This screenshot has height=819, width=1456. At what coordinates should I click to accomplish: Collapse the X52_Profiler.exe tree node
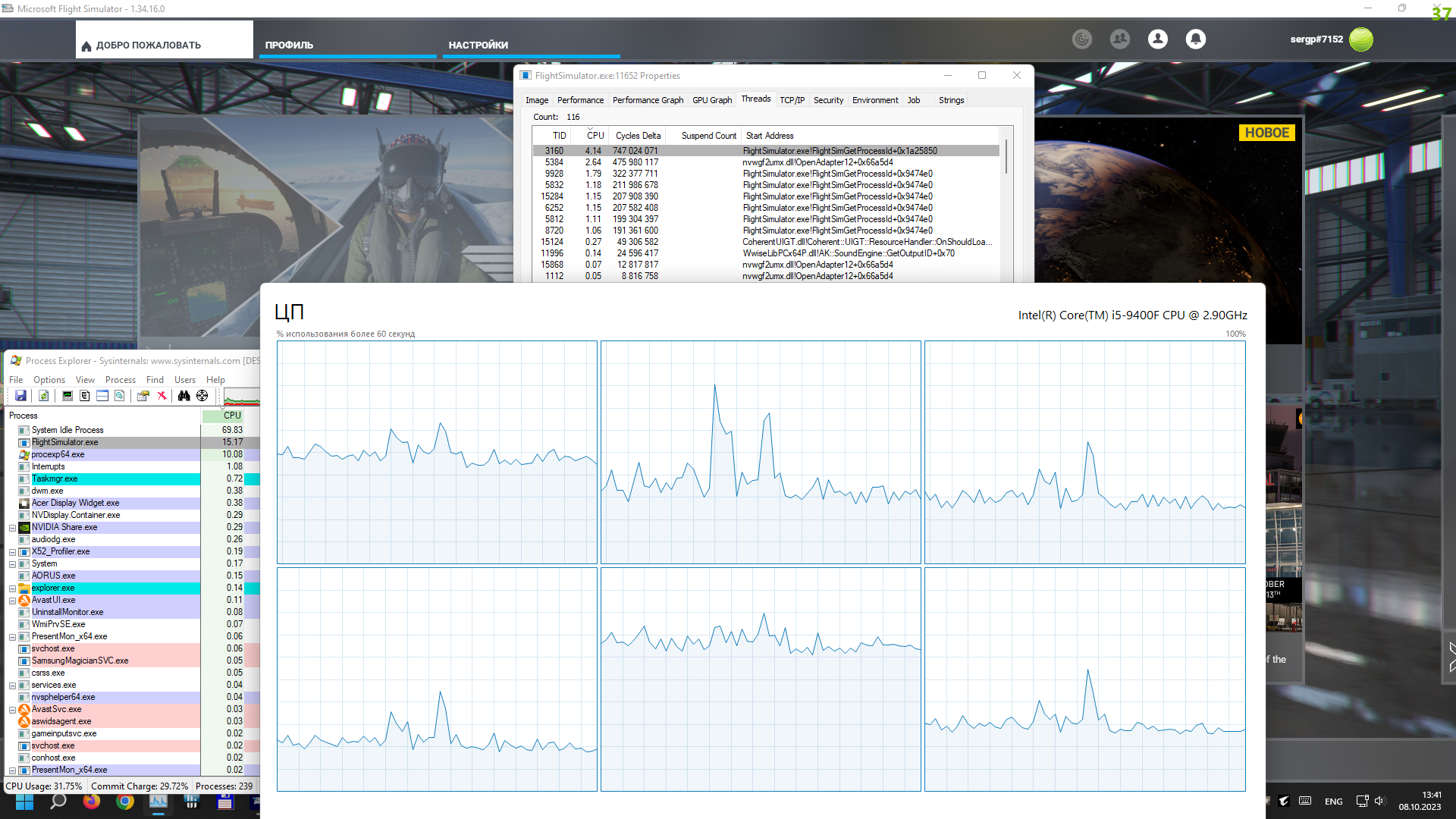(x=12, y=552)
